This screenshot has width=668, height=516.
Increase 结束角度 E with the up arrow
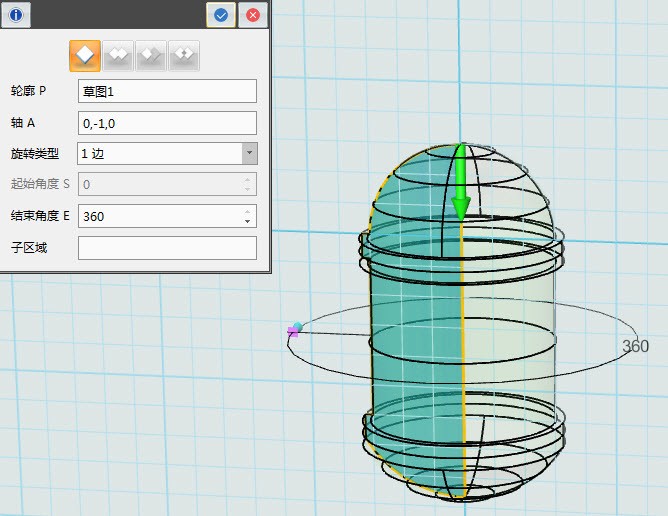(247, 211)
